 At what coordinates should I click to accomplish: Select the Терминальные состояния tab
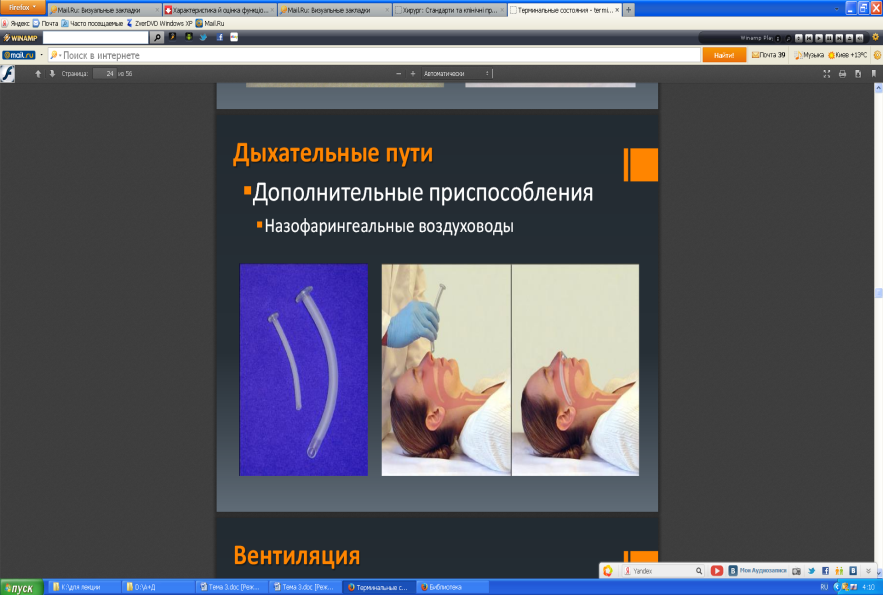tap(563, 10)
